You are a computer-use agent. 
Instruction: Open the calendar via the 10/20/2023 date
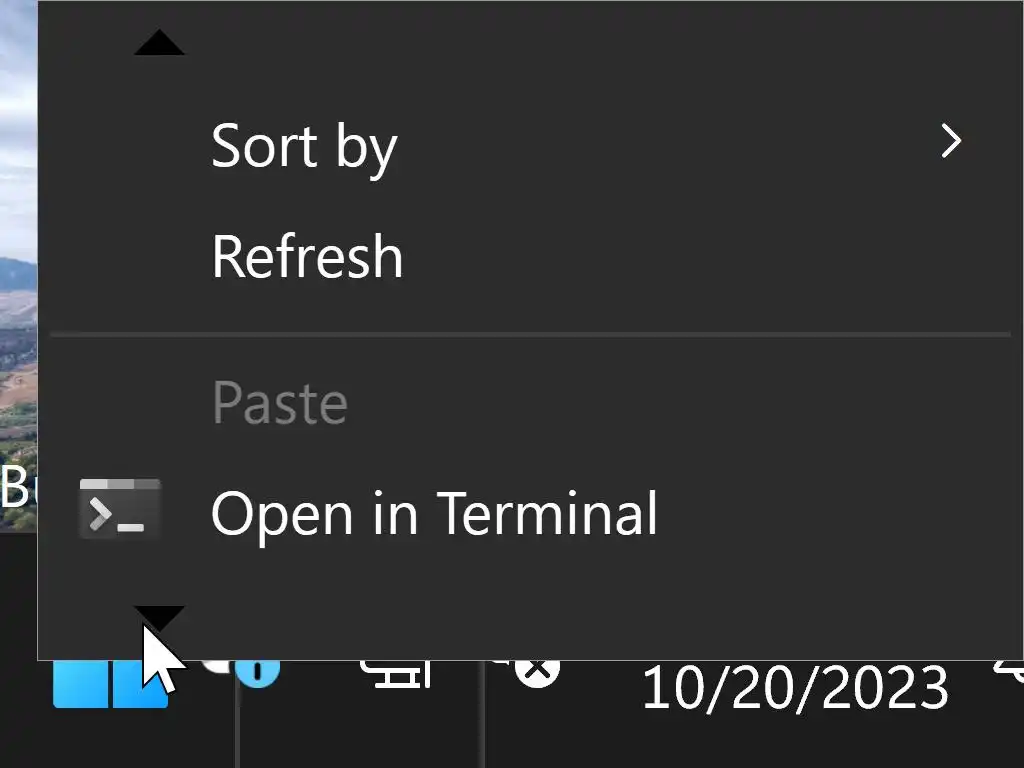pos(794,688)
